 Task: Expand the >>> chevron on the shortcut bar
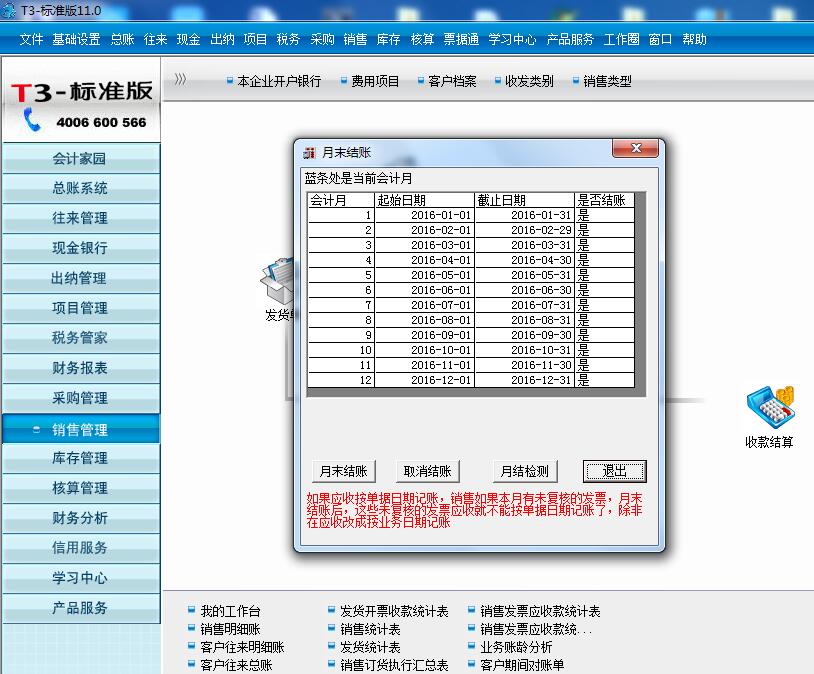(x=180, y=80)
